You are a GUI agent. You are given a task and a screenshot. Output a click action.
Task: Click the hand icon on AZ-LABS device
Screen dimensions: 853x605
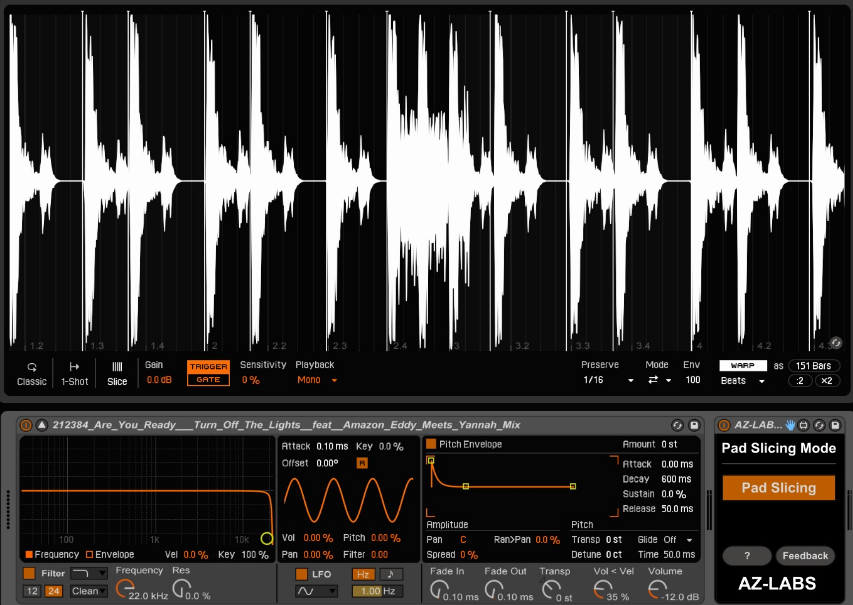pyautogui.click(x=790, y=425)
